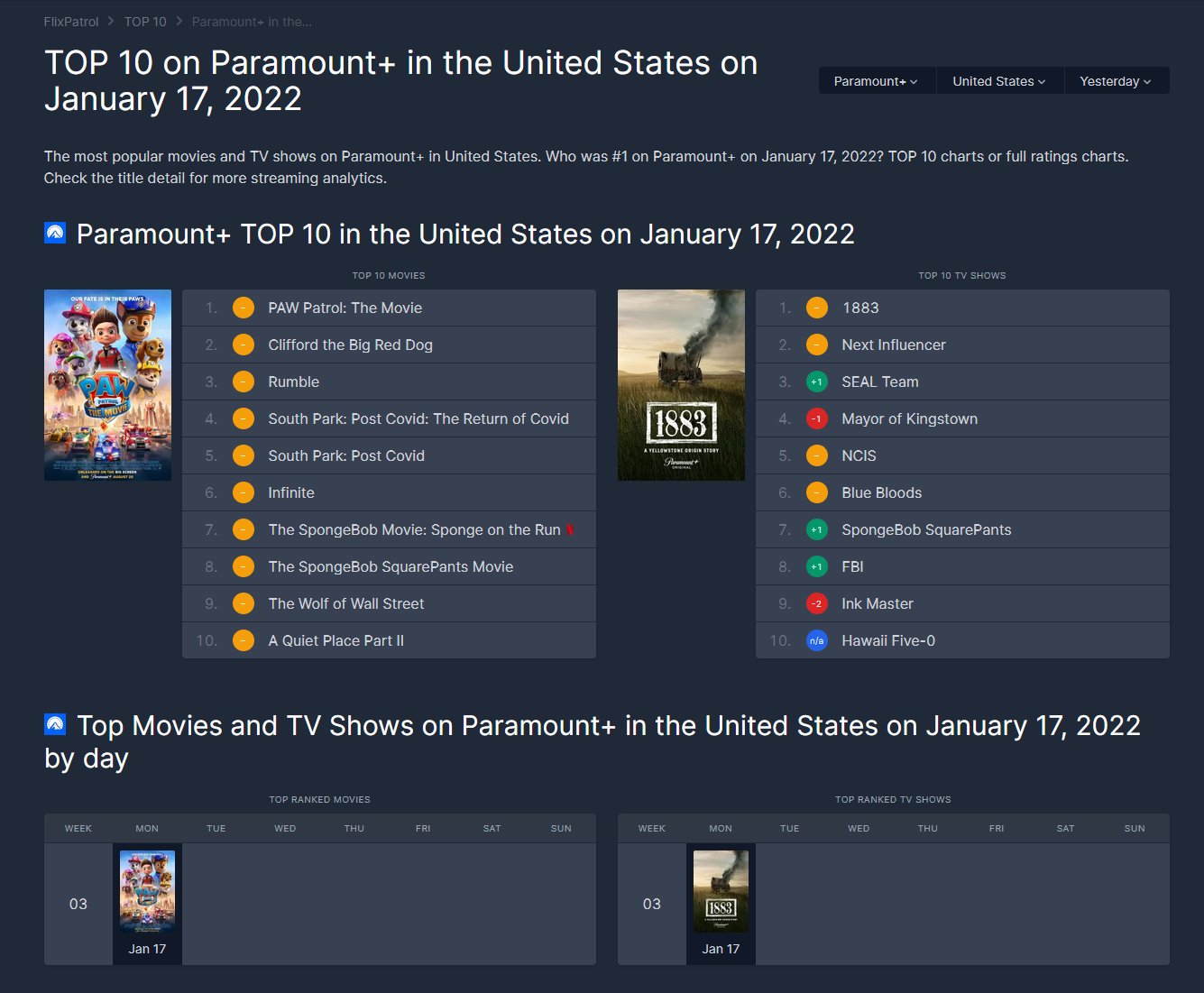Click the n/a blue badge for Hawaii Five-0
Viewport: 1204px width, 993px height.
point(816,640)
